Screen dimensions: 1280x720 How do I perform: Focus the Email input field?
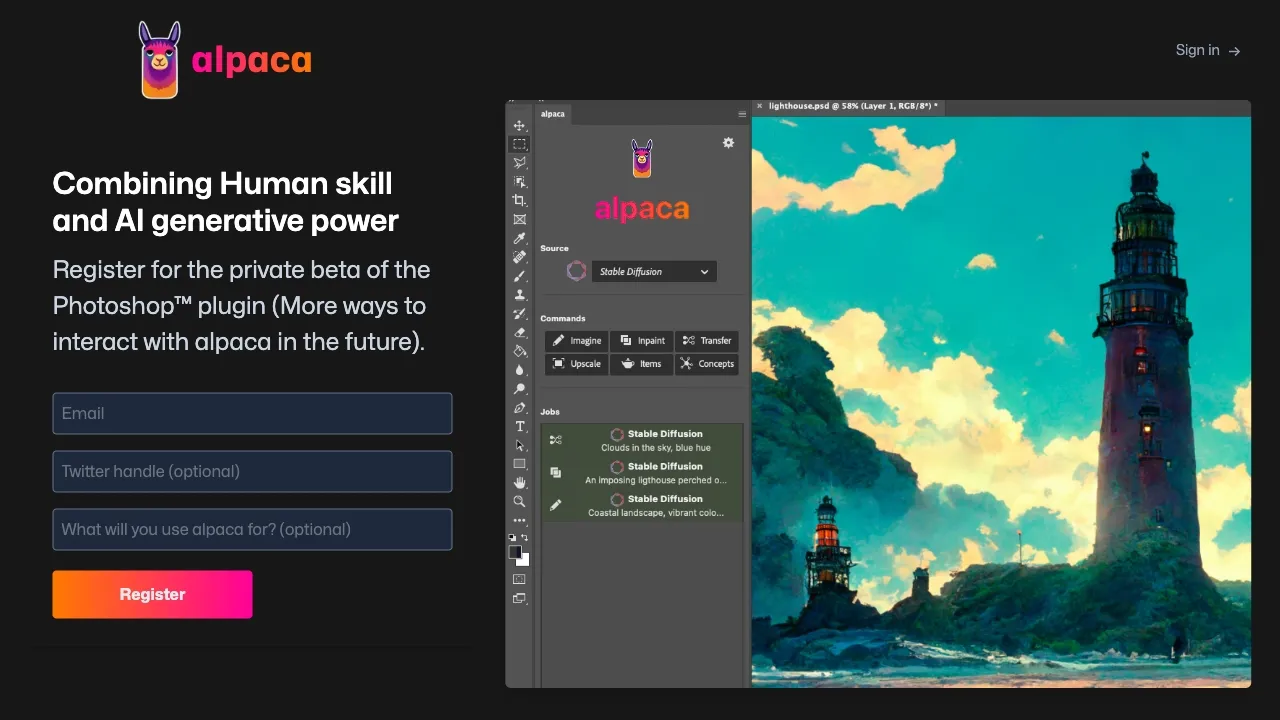tap(252, 413)
